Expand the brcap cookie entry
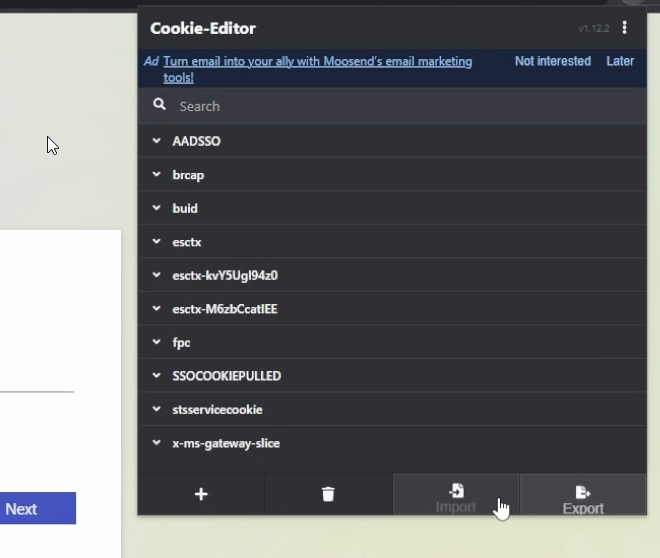The height and width of the screenshot is (558, 660). 188,175
